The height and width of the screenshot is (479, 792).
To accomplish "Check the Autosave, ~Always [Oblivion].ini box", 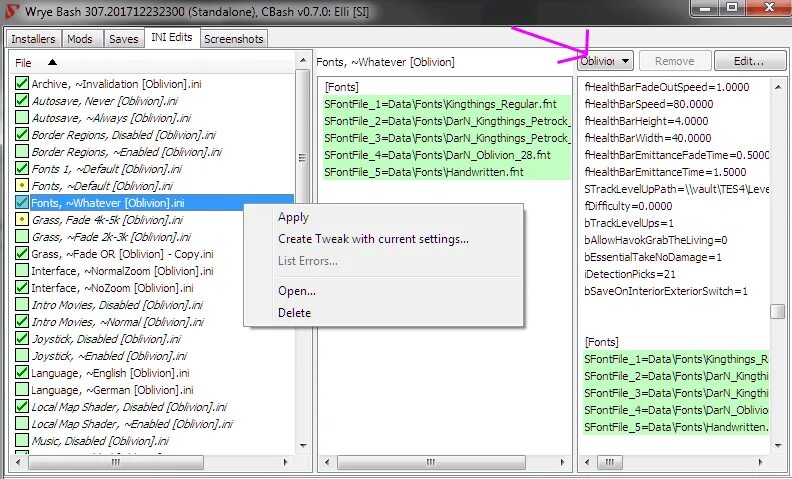I will click(22, 118).
